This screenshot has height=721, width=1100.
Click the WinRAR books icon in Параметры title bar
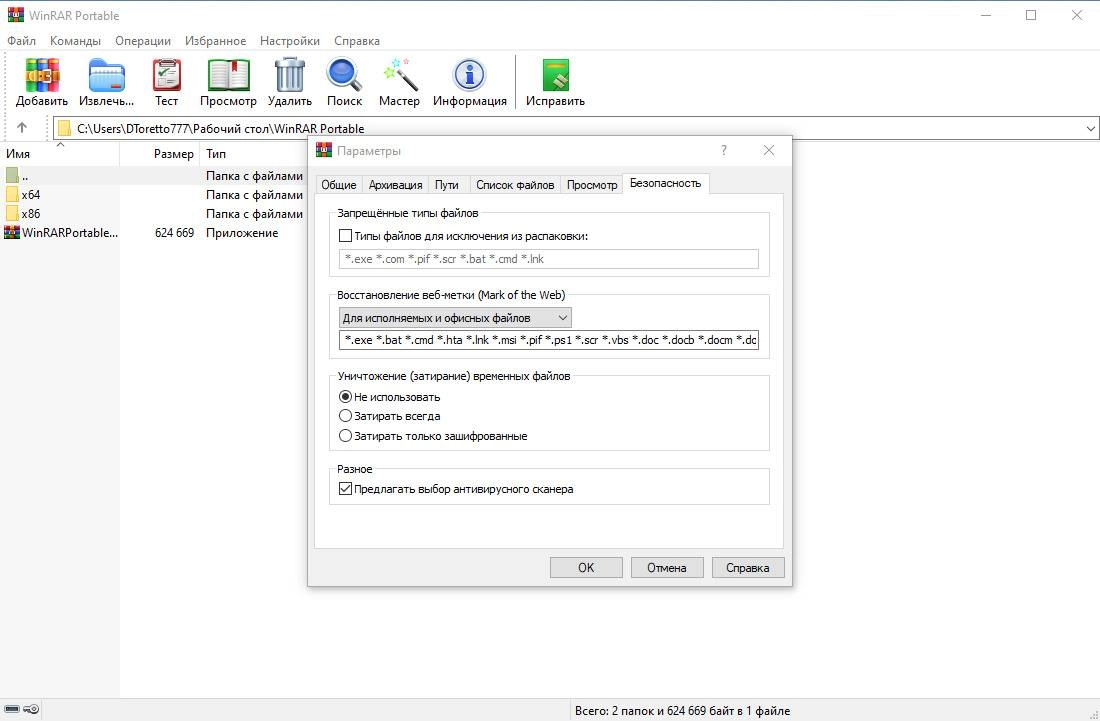click(323, 150)
